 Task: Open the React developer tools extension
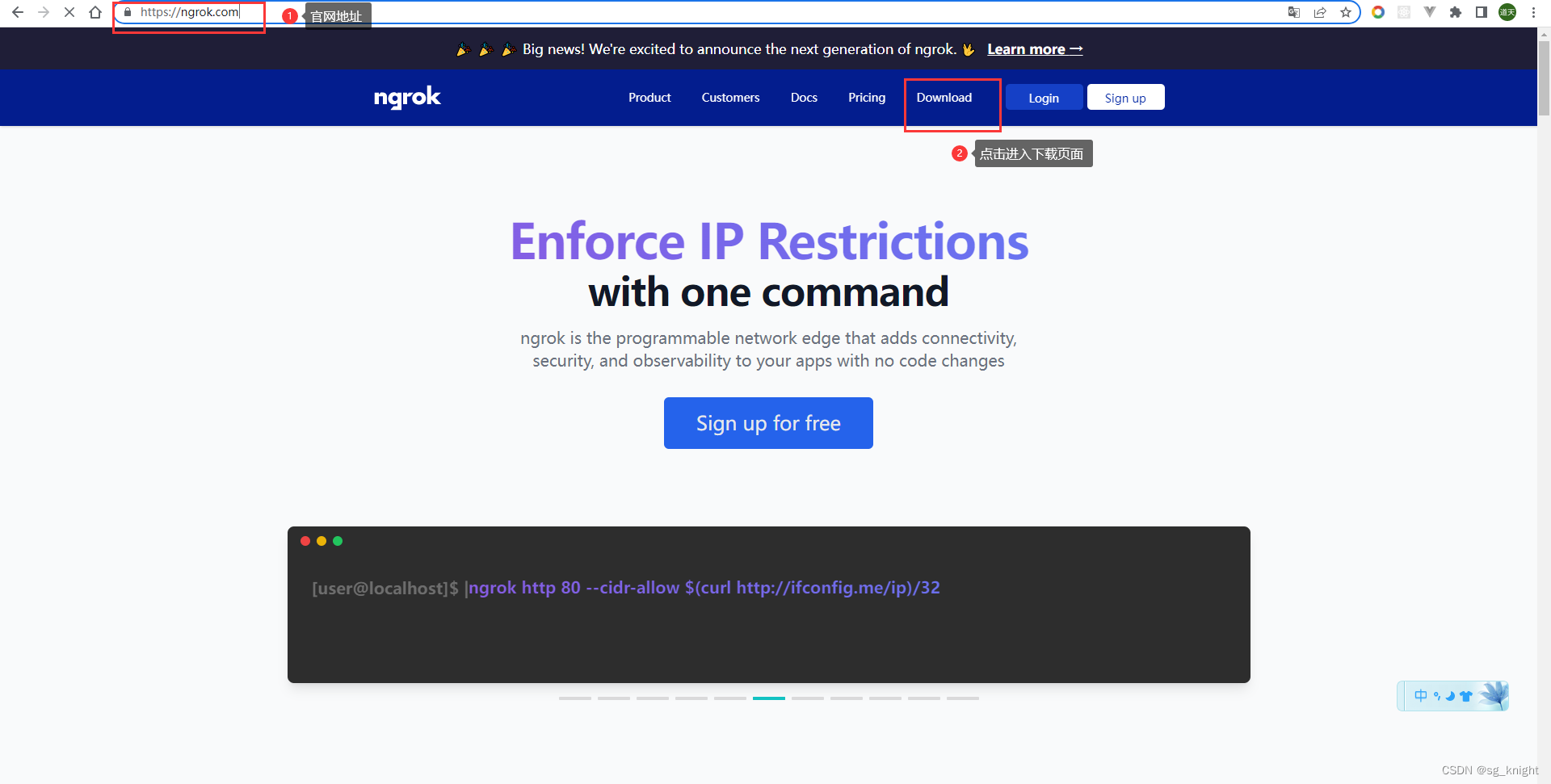click(x=1404, y=12)
